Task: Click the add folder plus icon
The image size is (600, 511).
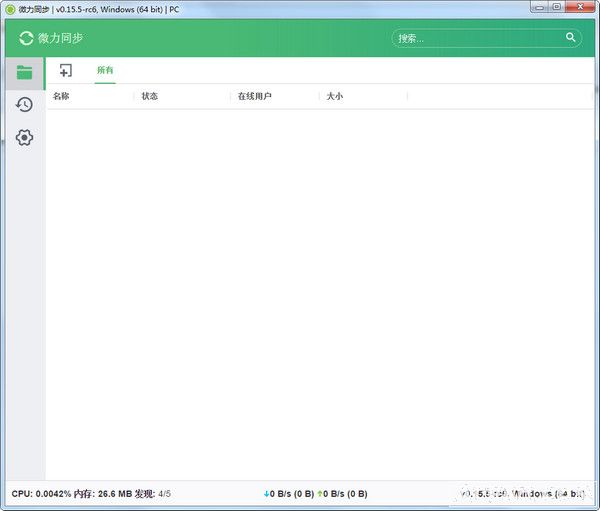Action: [x=66, y=70]
